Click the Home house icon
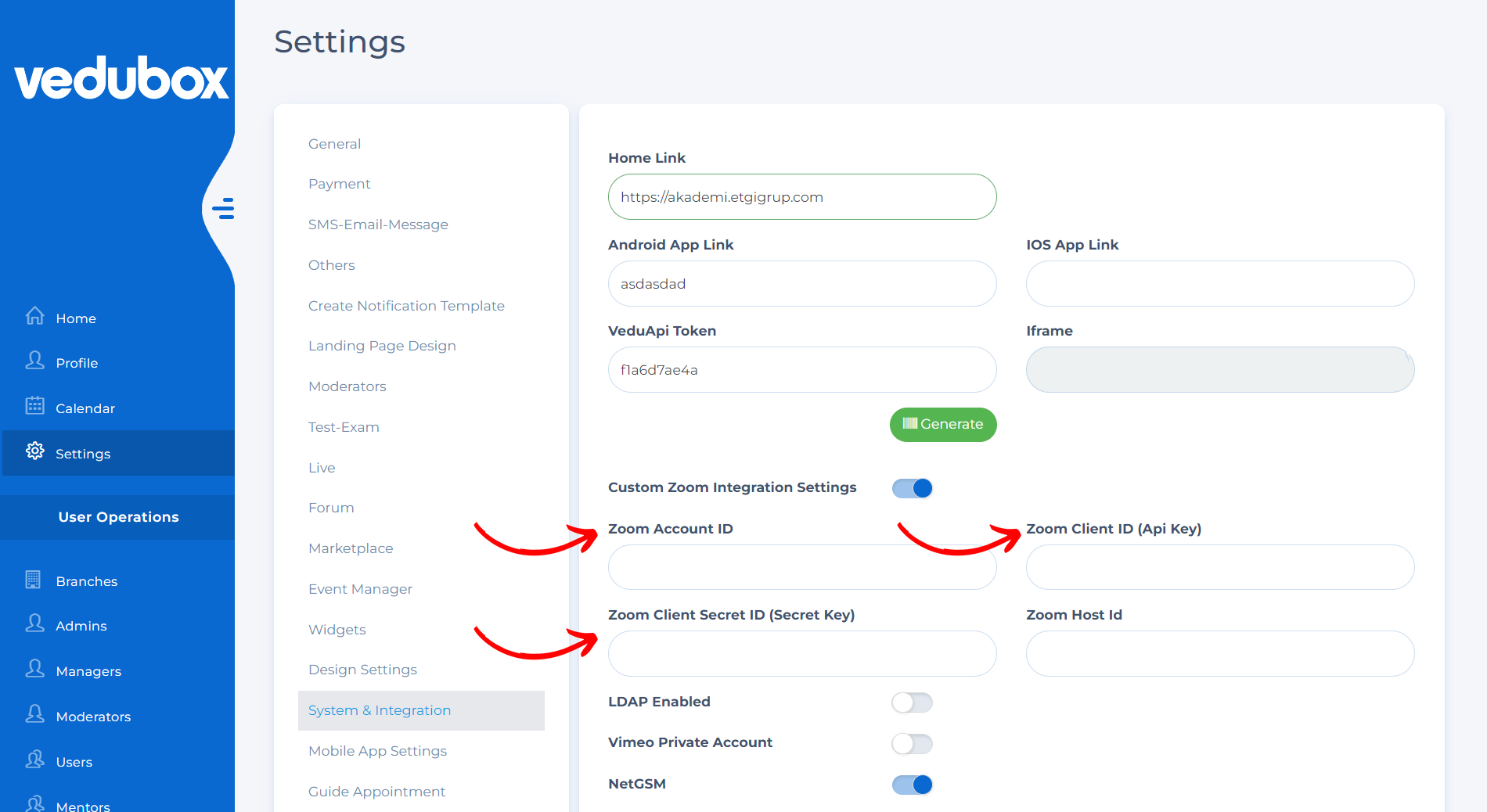 [35, 316]
